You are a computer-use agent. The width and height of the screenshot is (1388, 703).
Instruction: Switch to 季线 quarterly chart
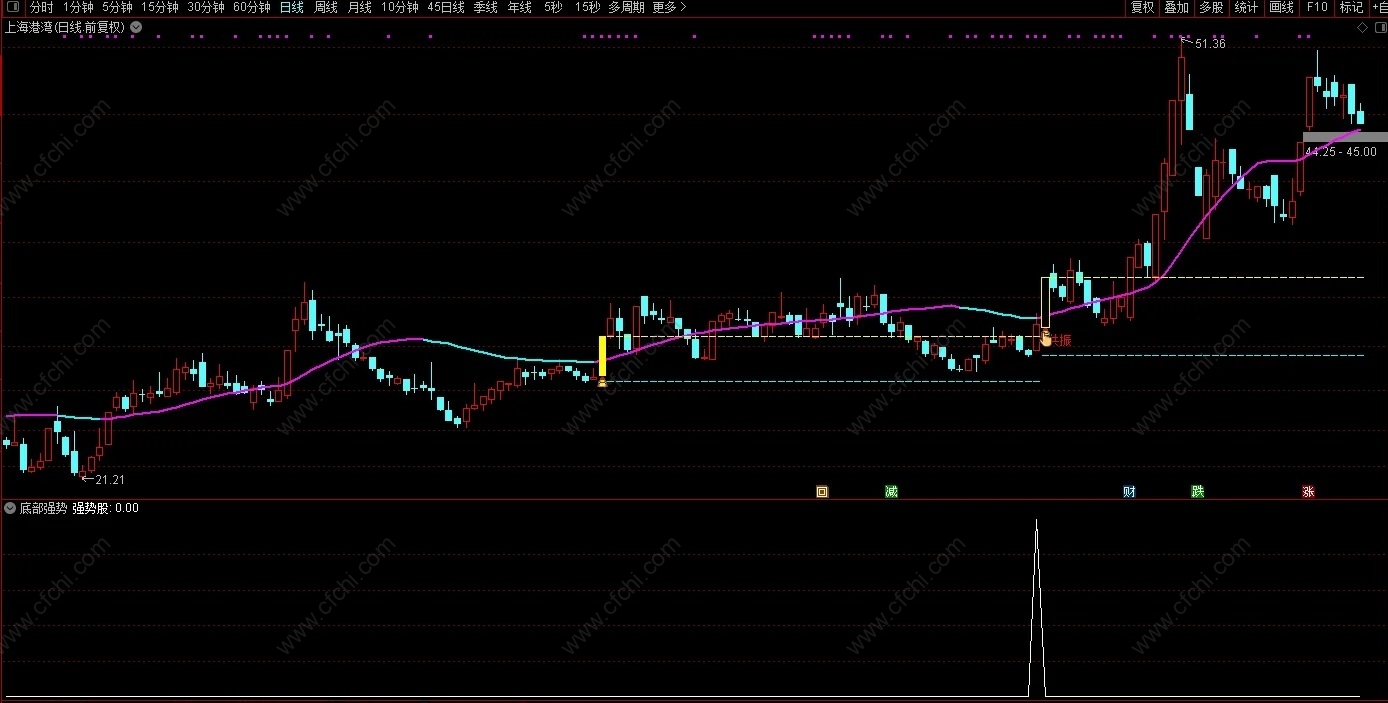(485, 7)
